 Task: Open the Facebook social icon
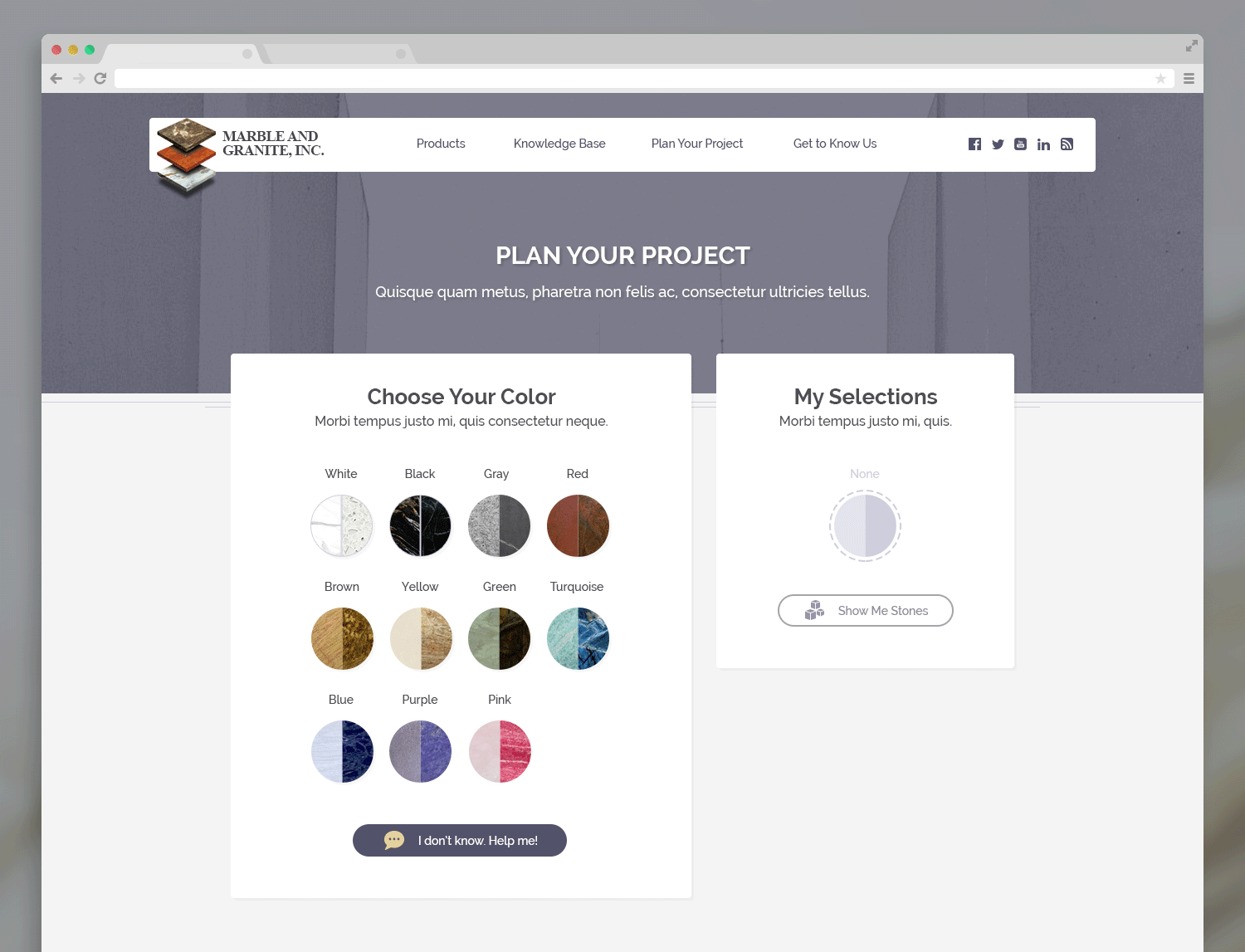pyautogui.click(x=974, y=144)
